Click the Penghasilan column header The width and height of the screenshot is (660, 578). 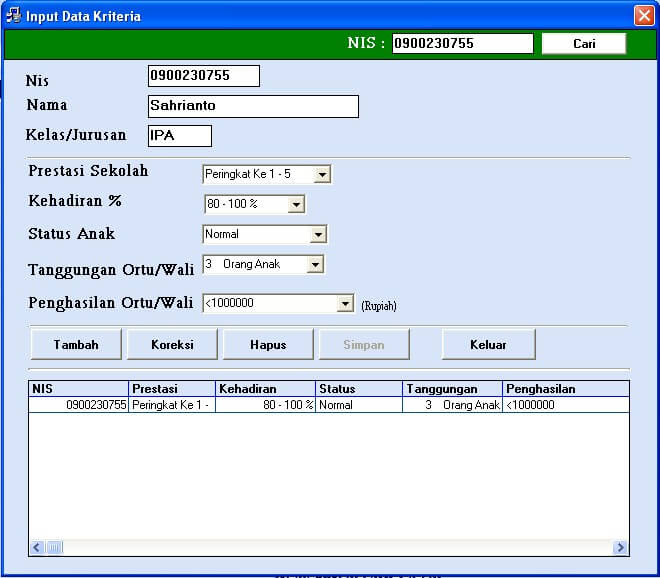(x=566, y=389)
